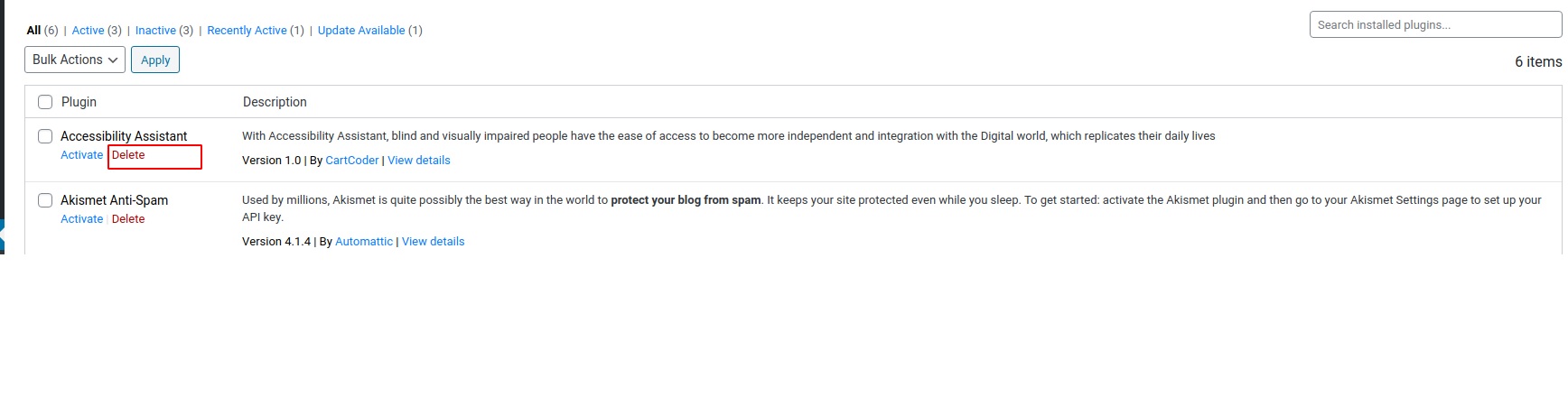Check the Accessibility Assistant plugin checkbox

point(45,136)
